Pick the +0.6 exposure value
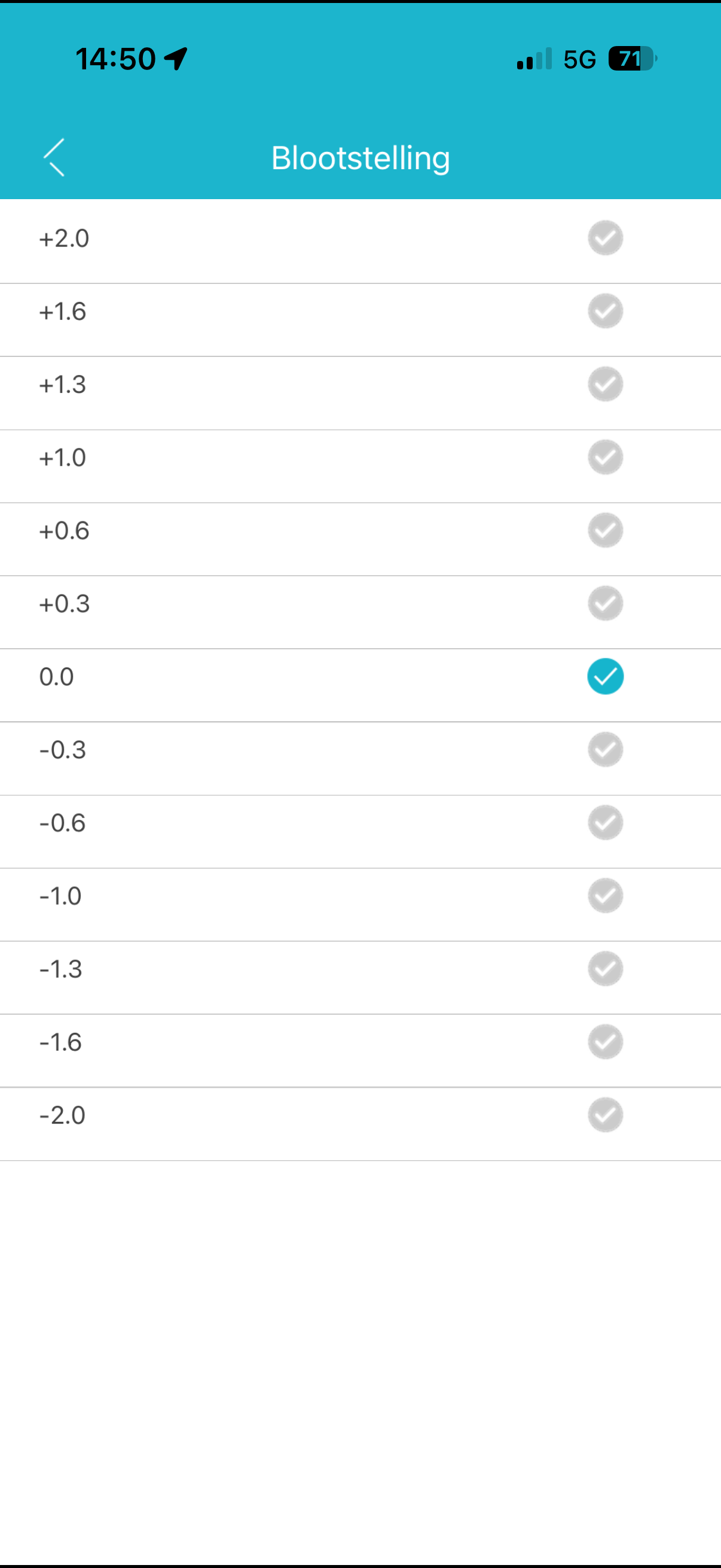Image resolution: width=721 pixels, height=1568 pixels. tap(64, 531)
